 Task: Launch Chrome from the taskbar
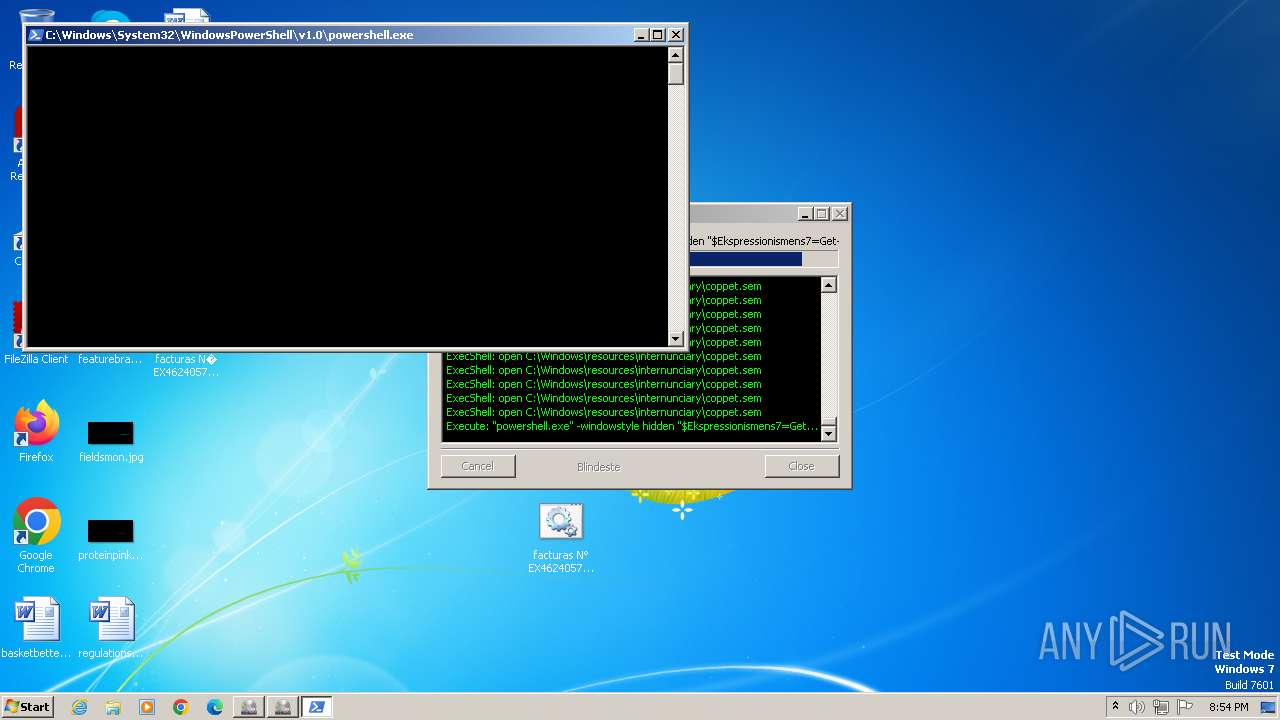(181, 707)
